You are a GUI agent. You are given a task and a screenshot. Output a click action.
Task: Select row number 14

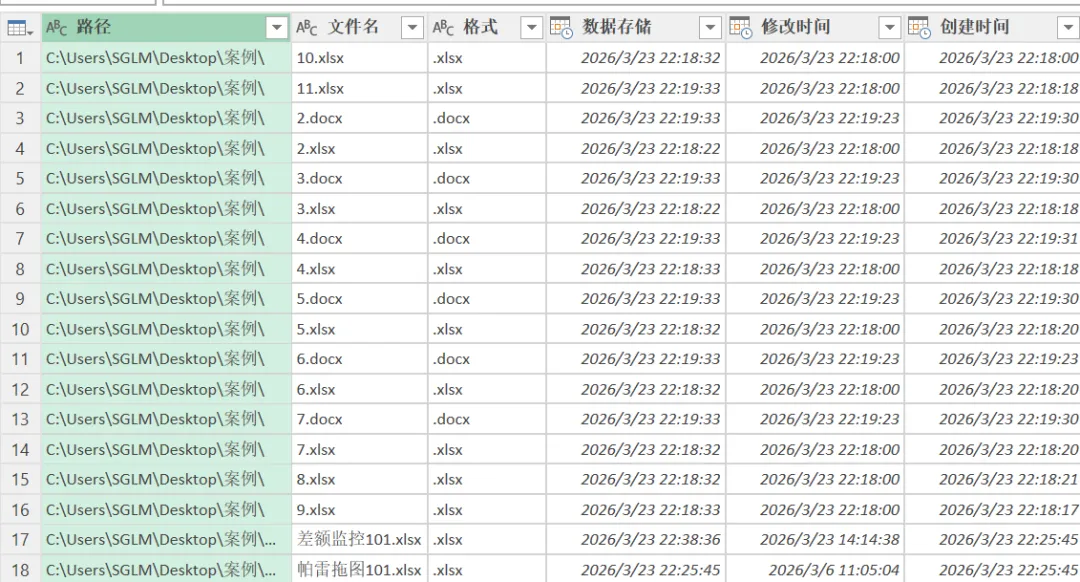pos(20,450)
